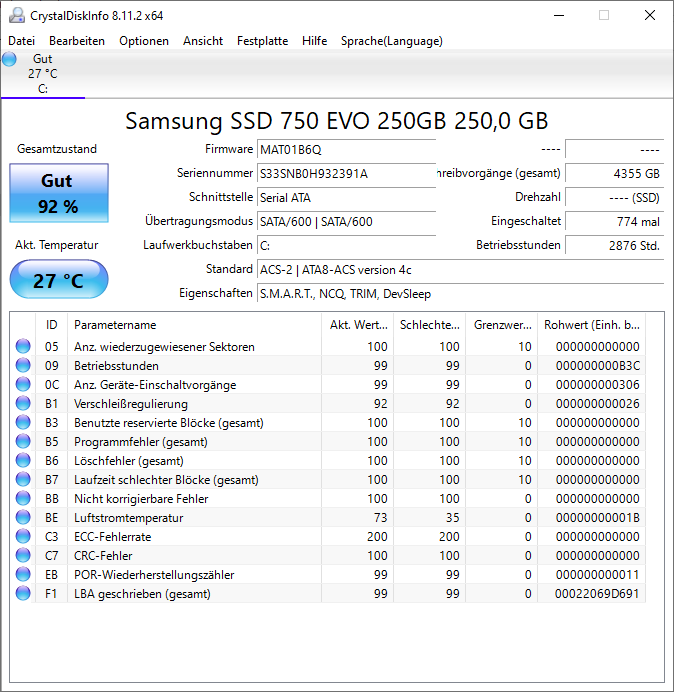Click the Schnittstelle field Serial ATA
This screenshot has height=692, width=674.
click(346, 197)
